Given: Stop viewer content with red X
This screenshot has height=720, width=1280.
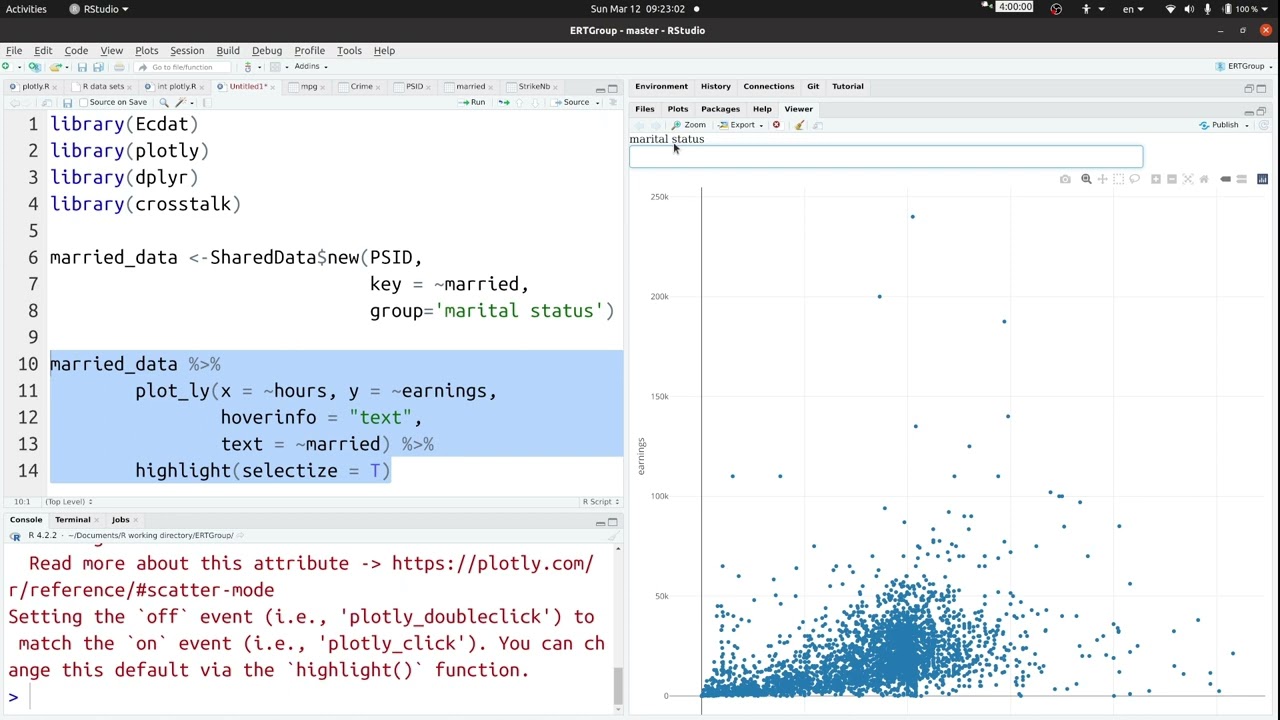Looking at the screenshot, I should (776, 125).
